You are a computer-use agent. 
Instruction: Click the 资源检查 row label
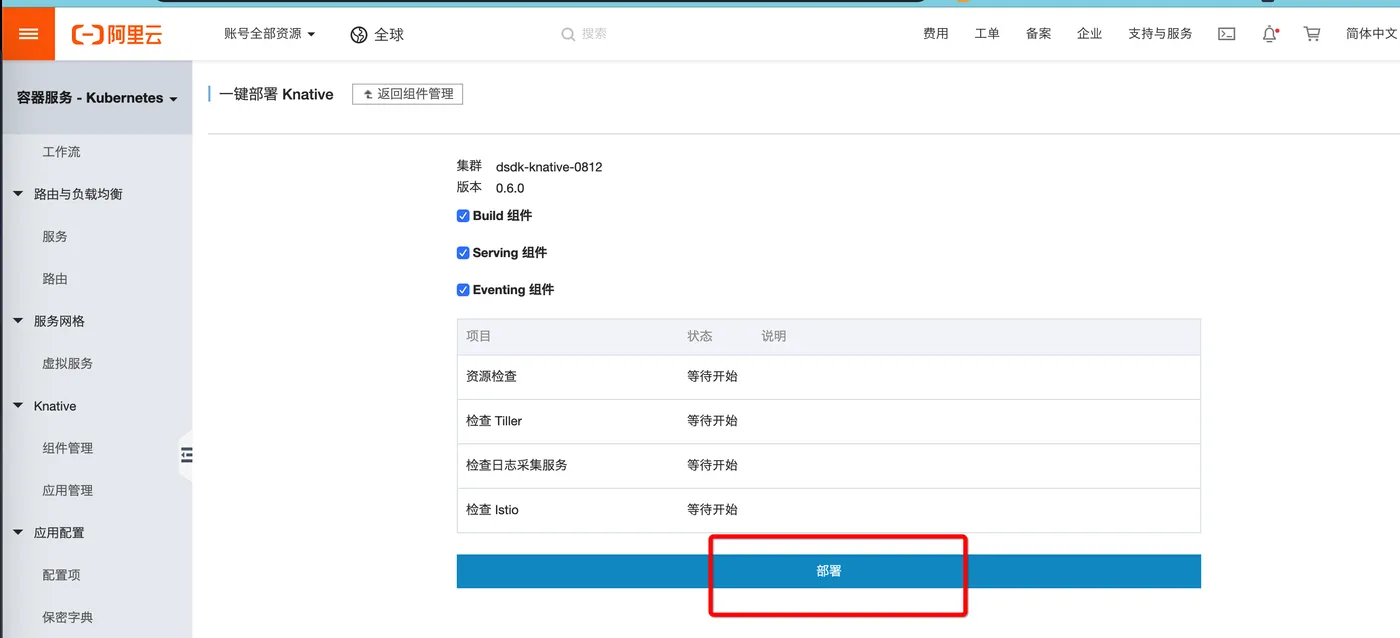[491, 377]
